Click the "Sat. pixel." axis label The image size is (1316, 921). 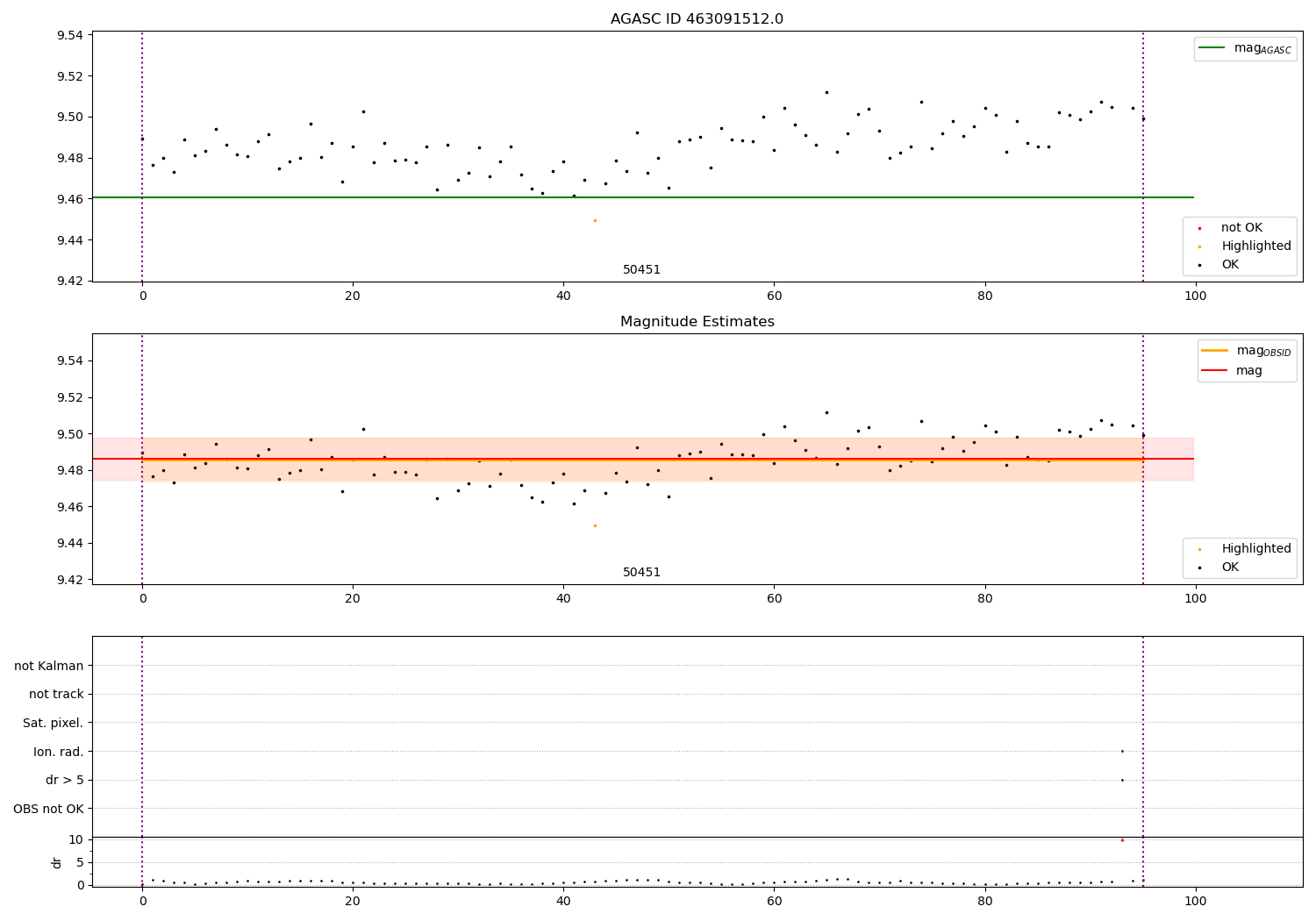(54, 723)
